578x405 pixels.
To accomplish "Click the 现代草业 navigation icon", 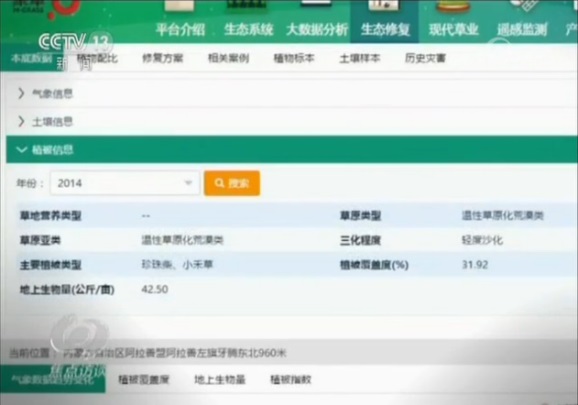I will coord(453,6).
